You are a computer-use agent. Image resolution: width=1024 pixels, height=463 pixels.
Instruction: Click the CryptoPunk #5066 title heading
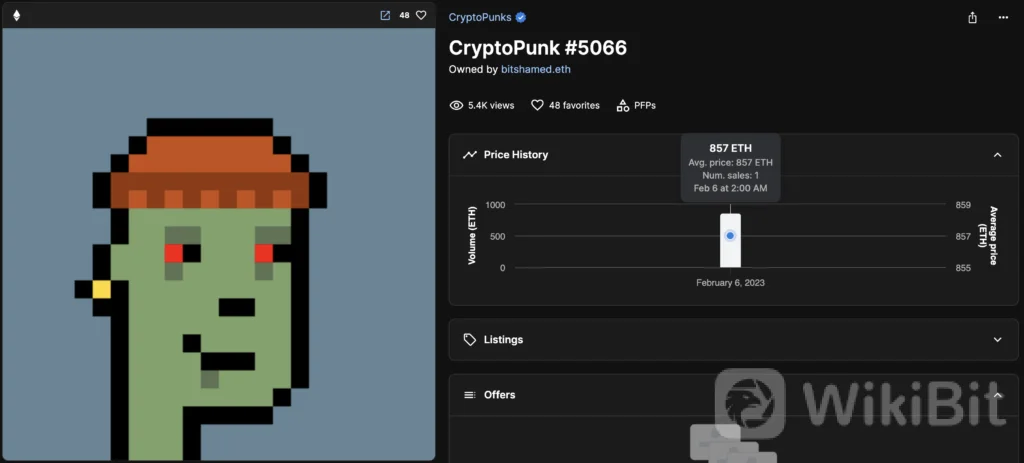coord(538,47)
